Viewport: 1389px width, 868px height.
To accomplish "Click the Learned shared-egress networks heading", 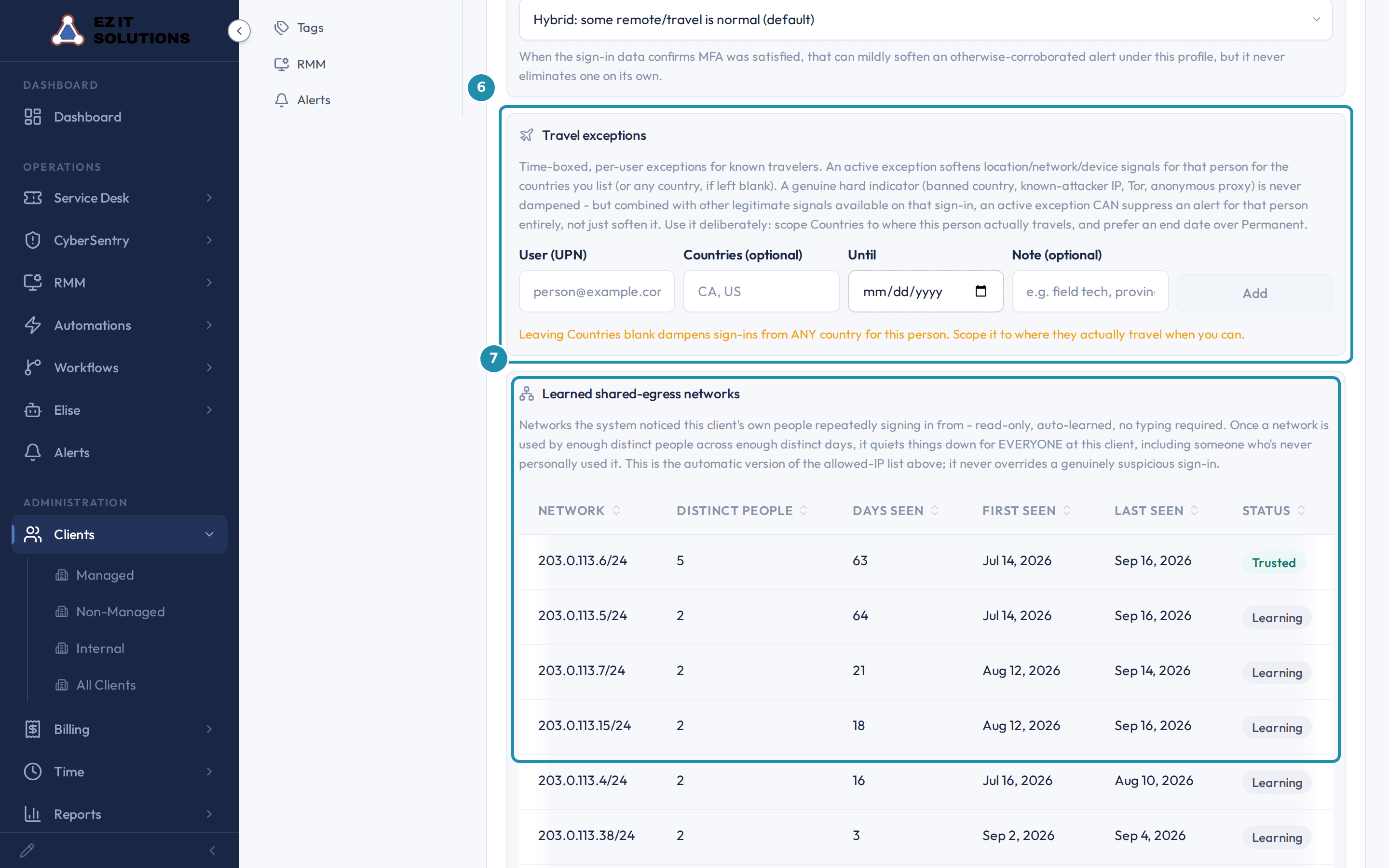I will [640, 394].
